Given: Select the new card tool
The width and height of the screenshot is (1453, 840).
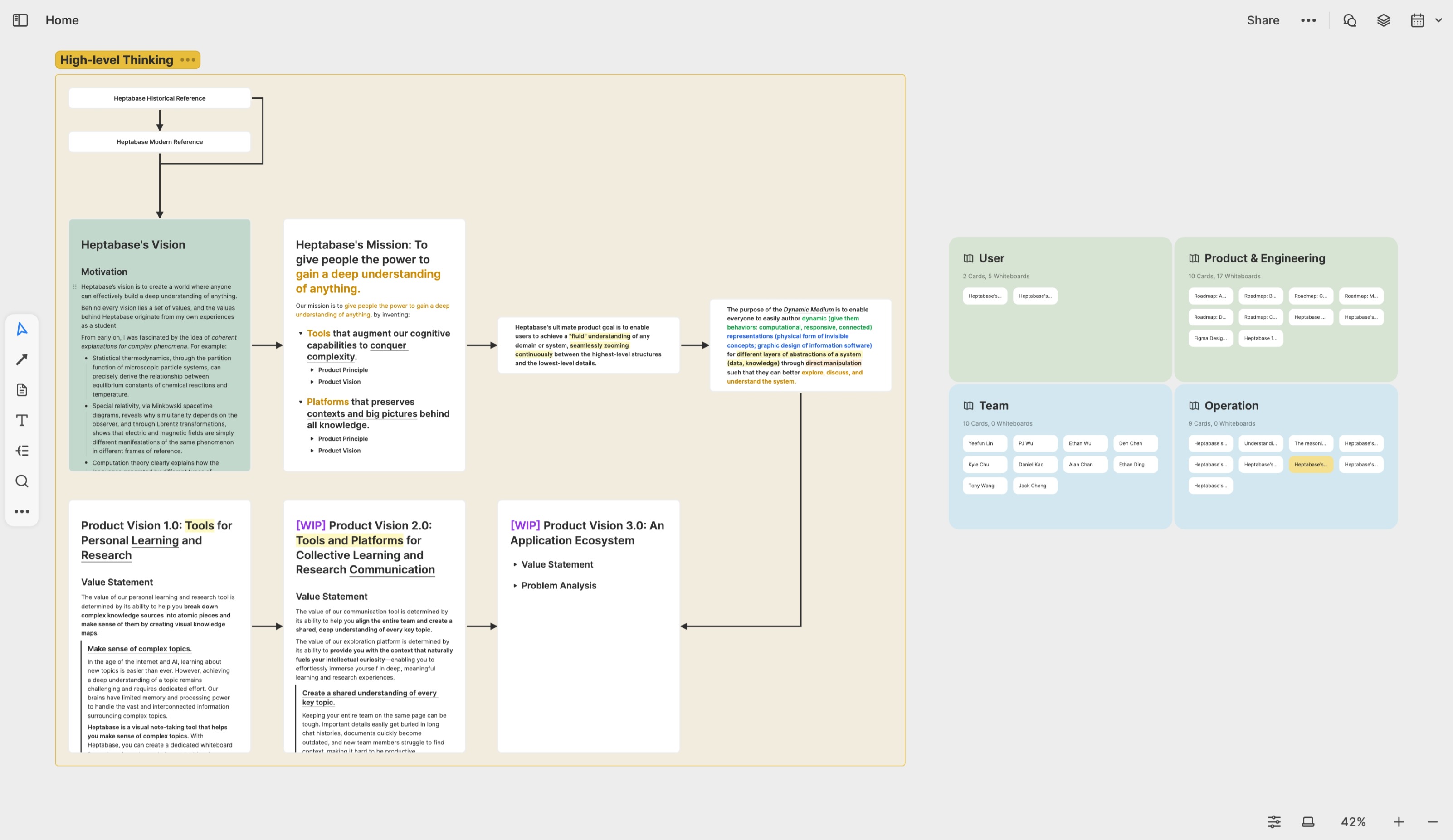Looking at the screenshot, I should point(22,390).
